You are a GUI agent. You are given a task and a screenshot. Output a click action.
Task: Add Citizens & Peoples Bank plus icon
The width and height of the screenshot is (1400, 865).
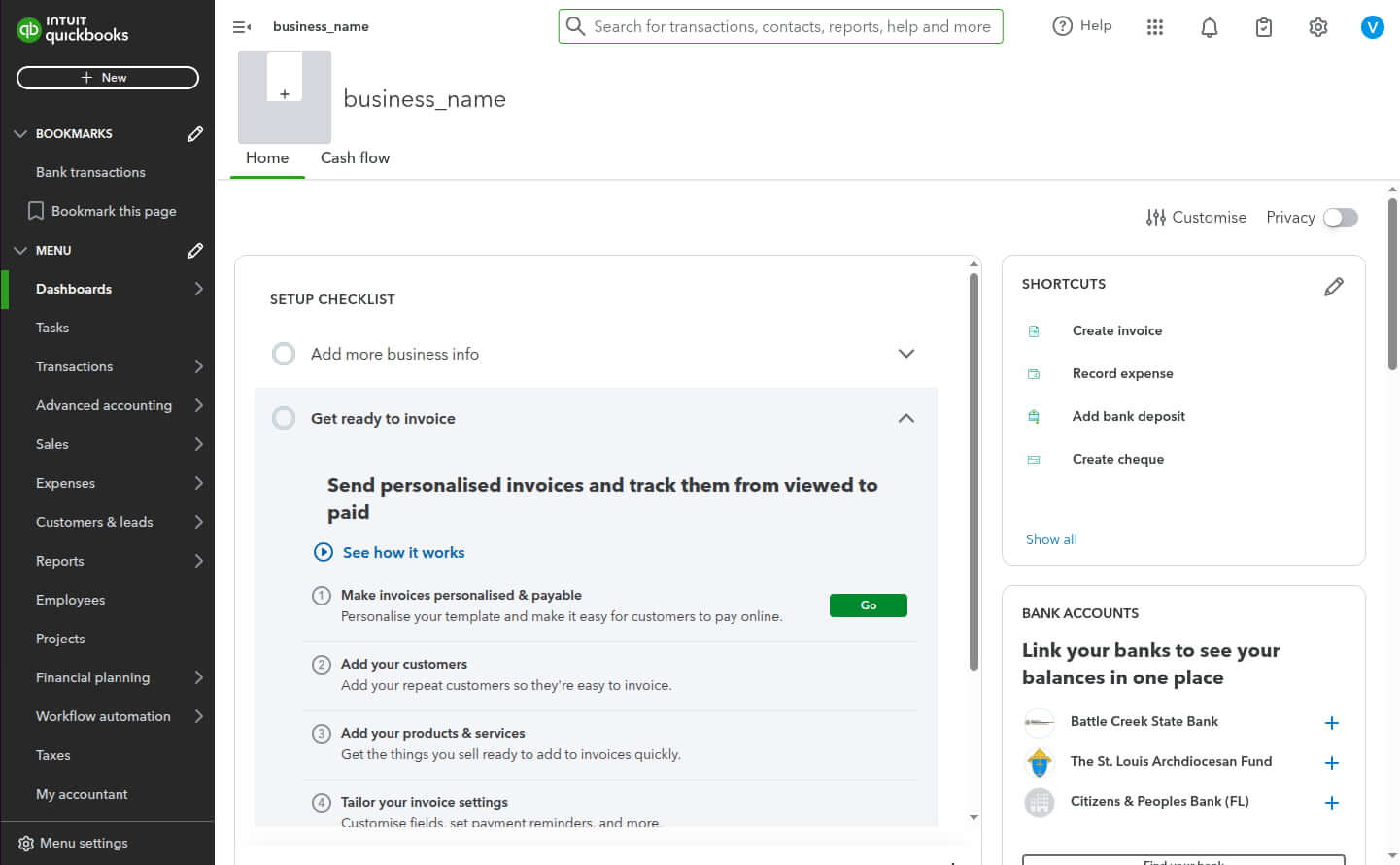point(1332,803)
